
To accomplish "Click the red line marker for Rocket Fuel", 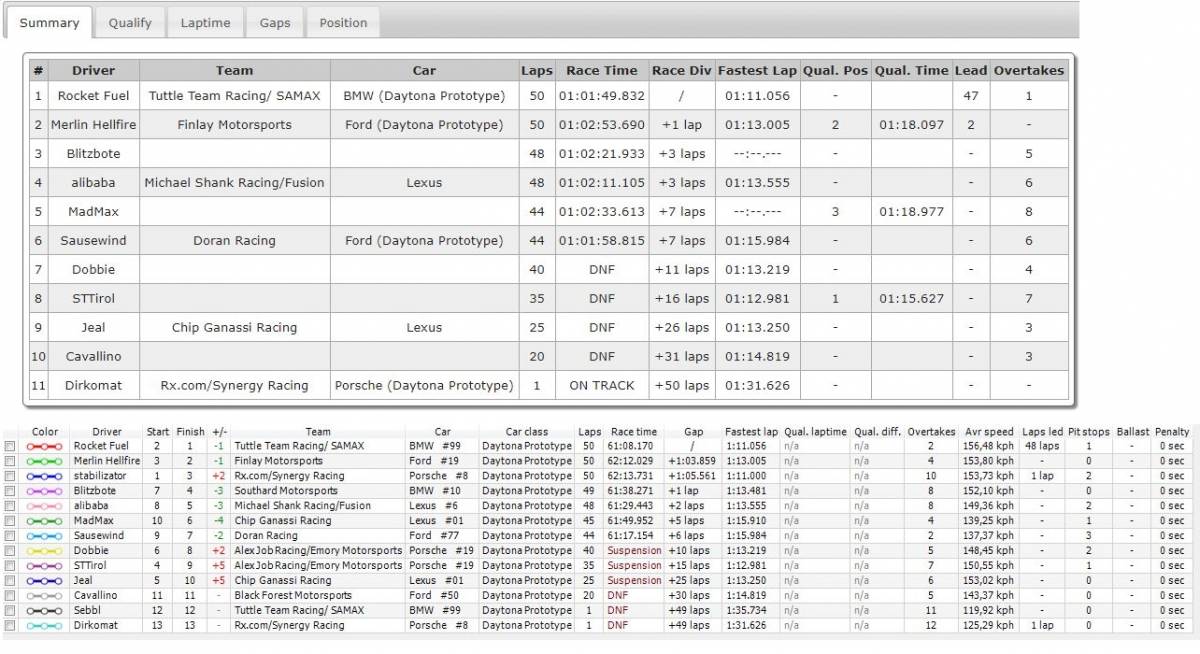I will pos(45,446).
